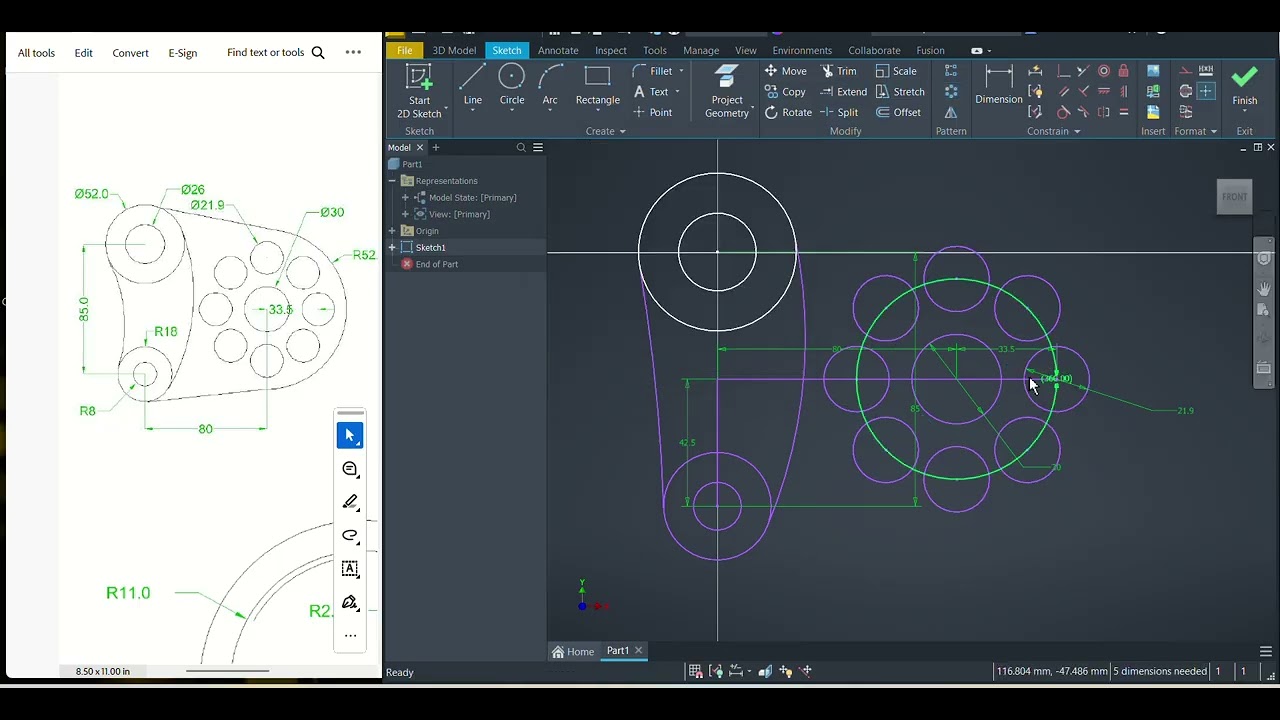Select the Mirror pattern tool
This screenshot has height=720, width=1280.
[x=951, y=112]
